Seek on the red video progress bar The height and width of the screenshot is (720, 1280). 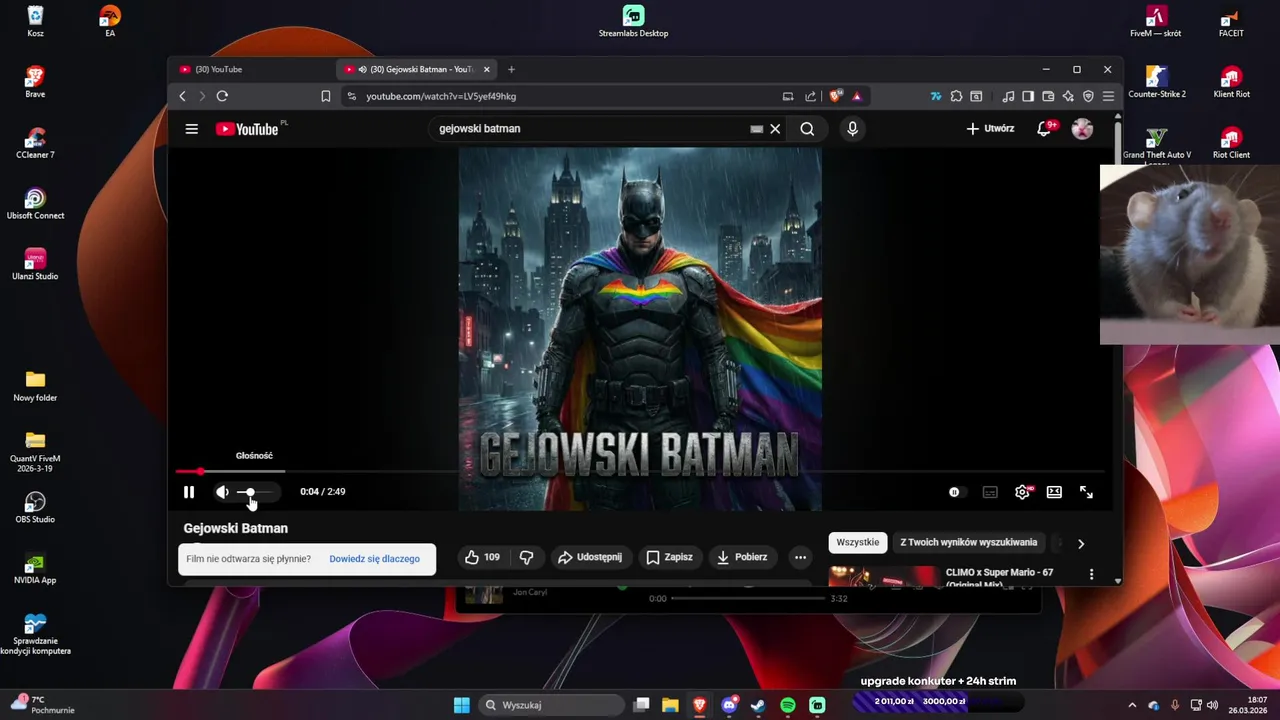pos(640,471)
